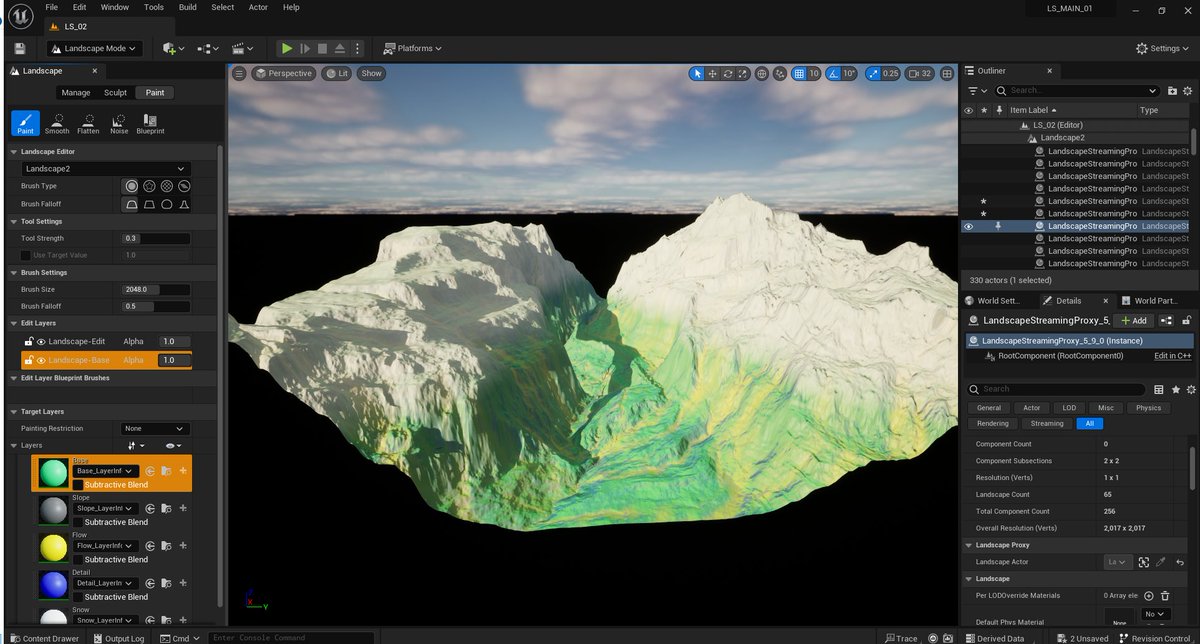Activate the translate gizmo icon
The image size is (1200, 644).
(x=712, y=73)
